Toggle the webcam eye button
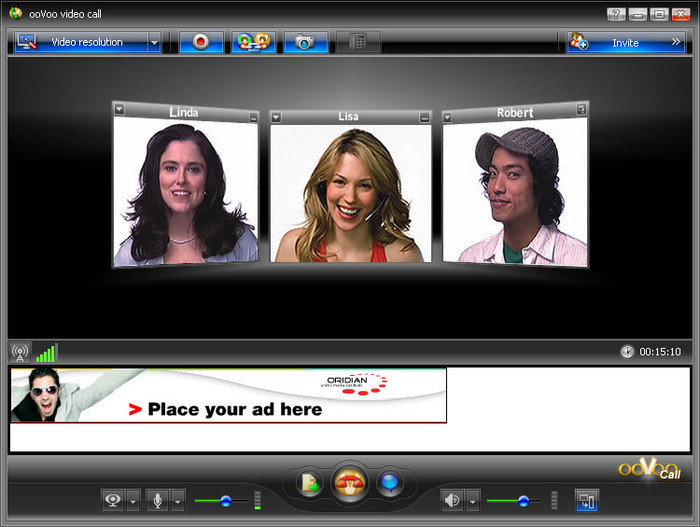700x527 pixels. point(113,500)
